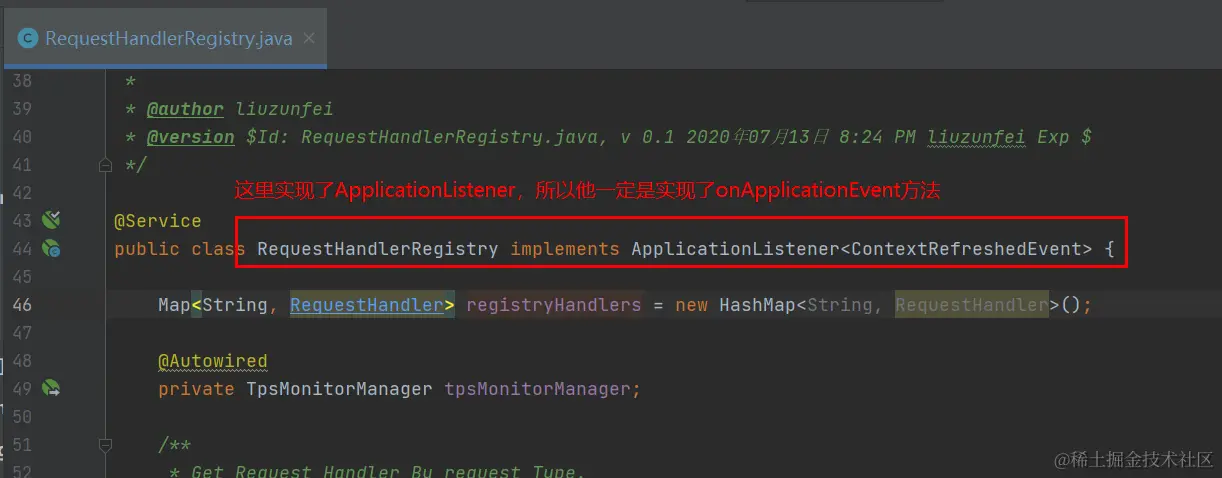
Task: Click the public keyword on line 44
Action: pyautogui.click(x=147, y=249)
